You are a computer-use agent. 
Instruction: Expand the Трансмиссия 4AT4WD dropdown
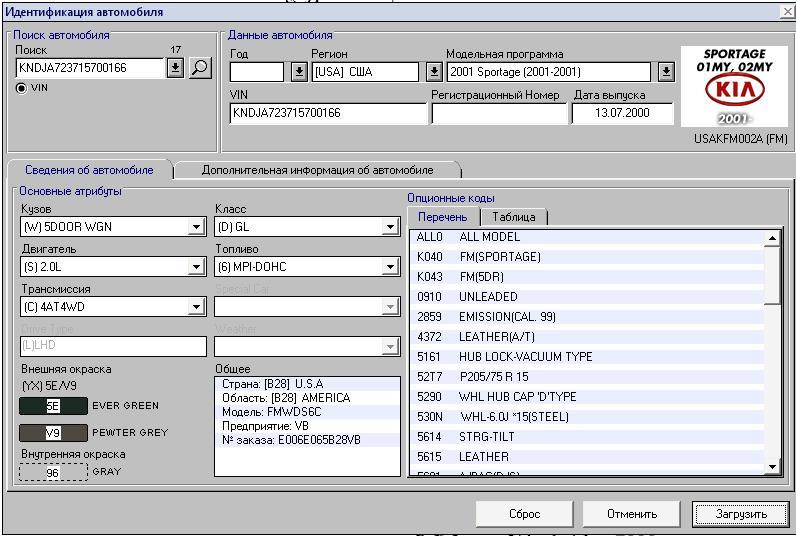click(x=196, y=307)
